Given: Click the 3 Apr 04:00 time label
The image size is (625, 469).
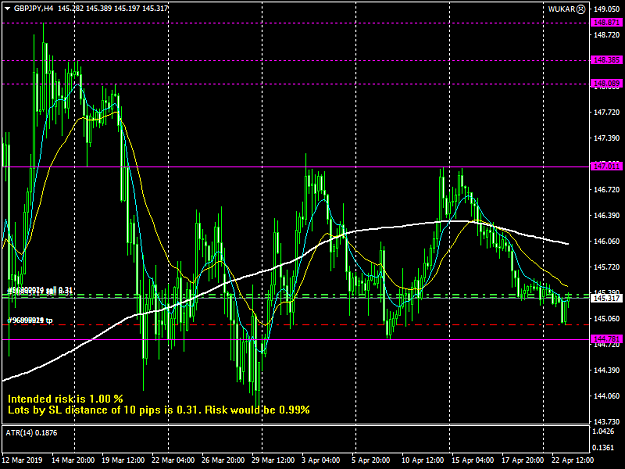Looking at the screenshot, I should click(320, 460).
